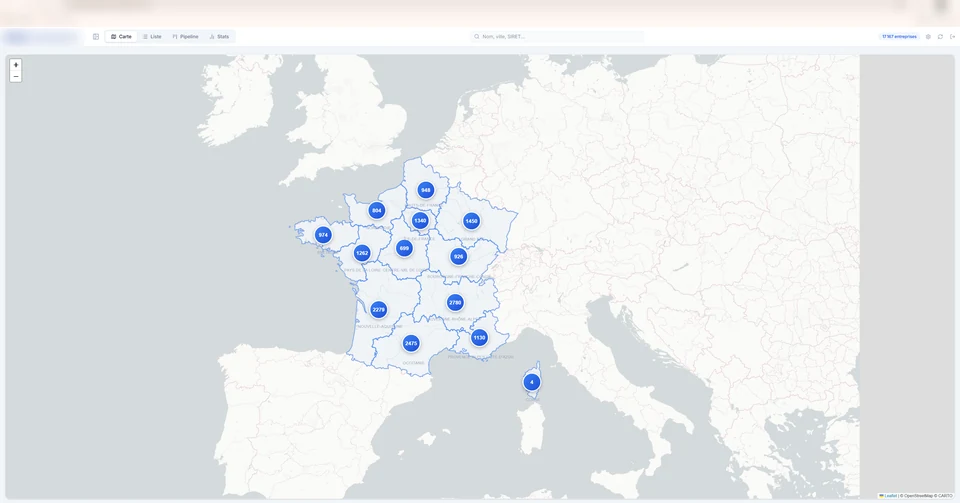Open the 1340 cluster marker
Viewport: 960px width, 503px height.
(420, 221)
